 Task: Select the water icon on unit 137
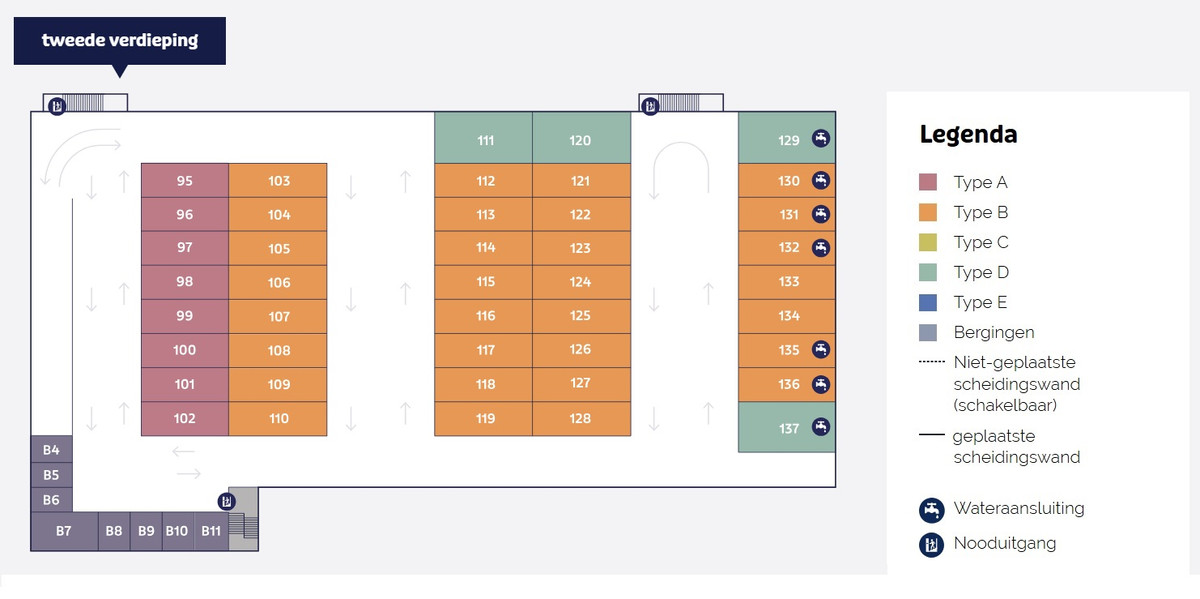click(x=821, y=427)
